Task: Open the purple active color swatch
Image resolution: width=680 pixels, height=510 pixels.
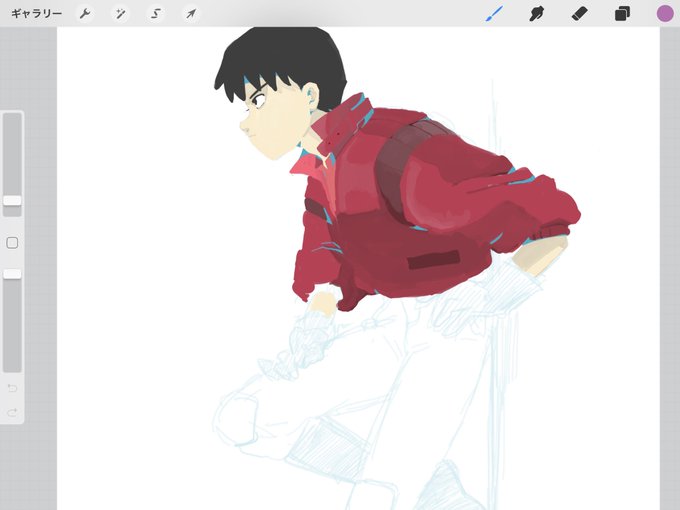Action: point(664,13)
